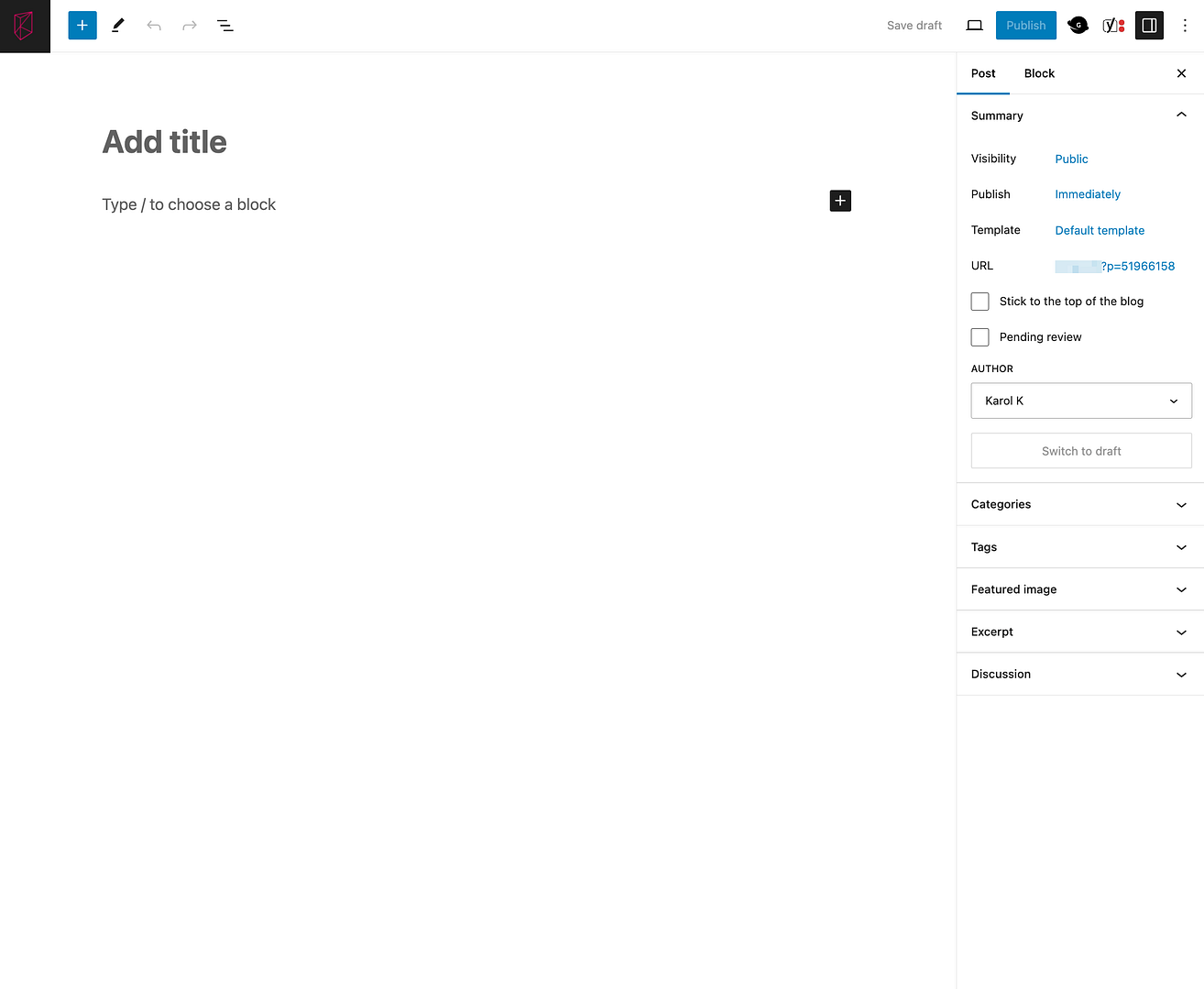Image resolution: width=1204 pixels, height=989 pixels.
Task: Check the Pending review box
Action: [980, 336]
